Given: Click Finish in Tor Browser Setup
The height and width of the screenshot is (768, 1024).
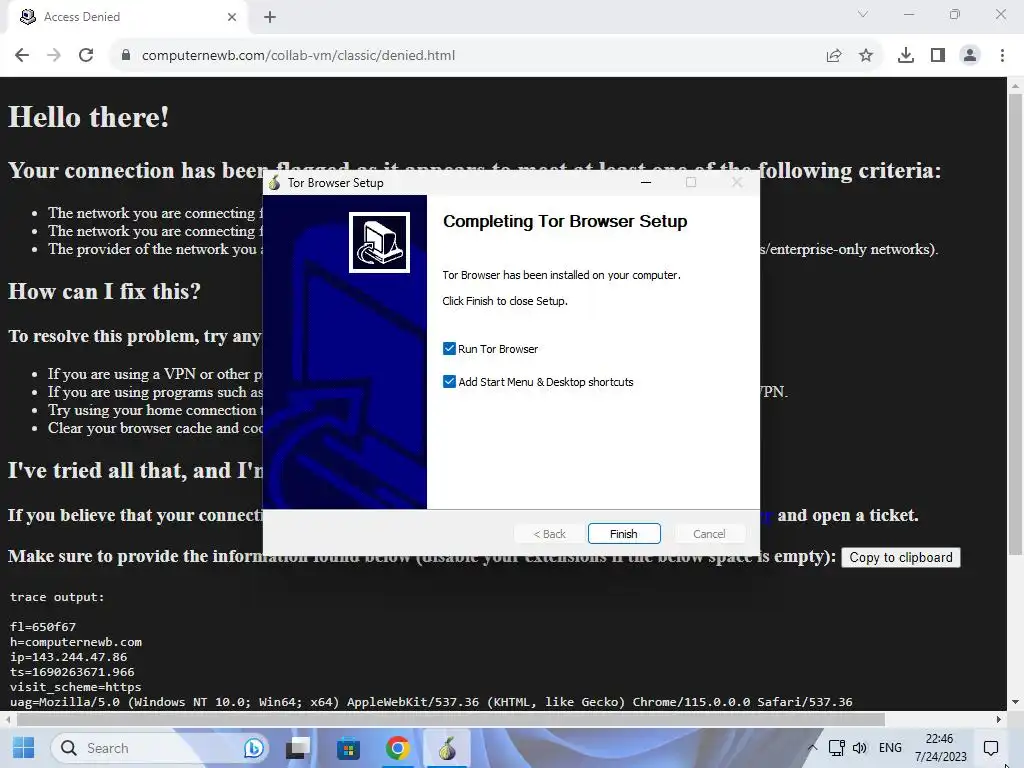Looking at the screenshot, I should [x=624, y=534].
